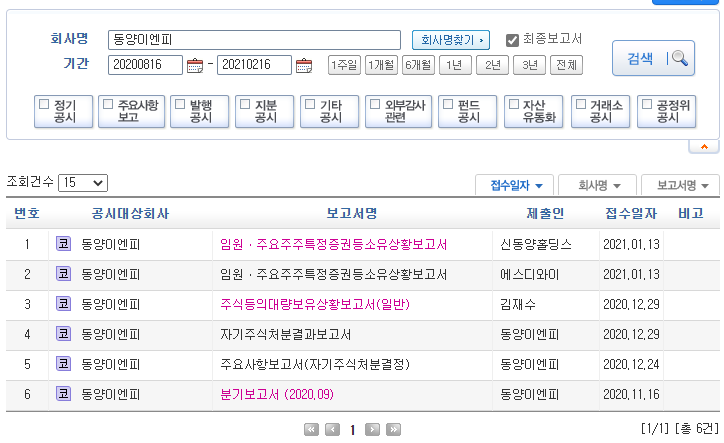Open the end date calendar picker
The height and width of the screenshot is (443, 724).
pos(304,66)
